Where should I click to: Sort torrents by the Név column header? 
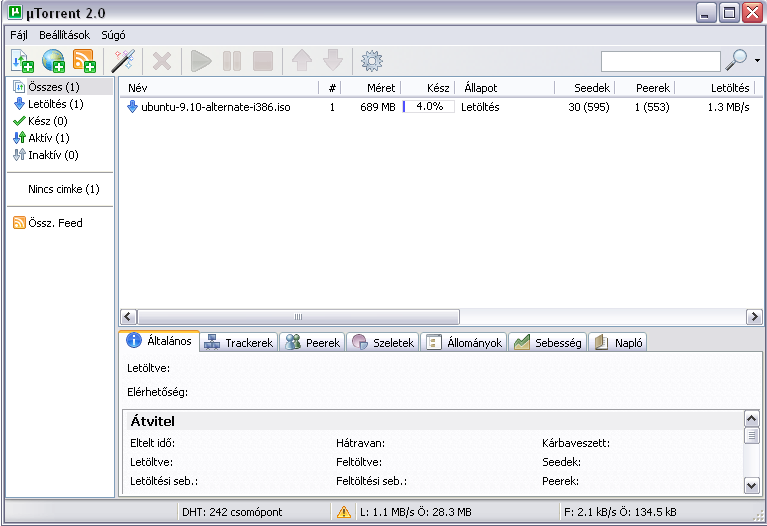point(219,88)
